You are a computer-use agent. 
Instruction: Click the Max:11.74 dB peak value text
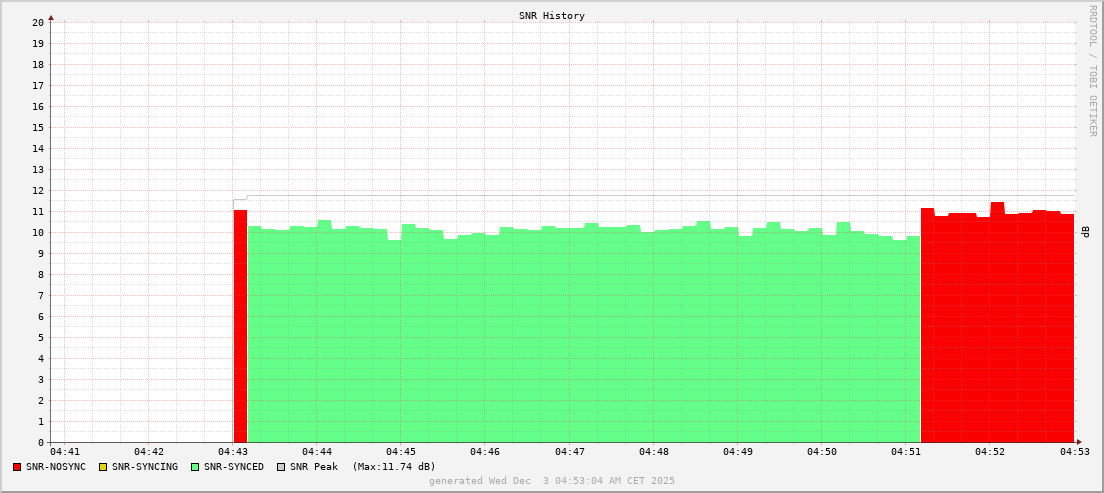click(x=394, y=467)
